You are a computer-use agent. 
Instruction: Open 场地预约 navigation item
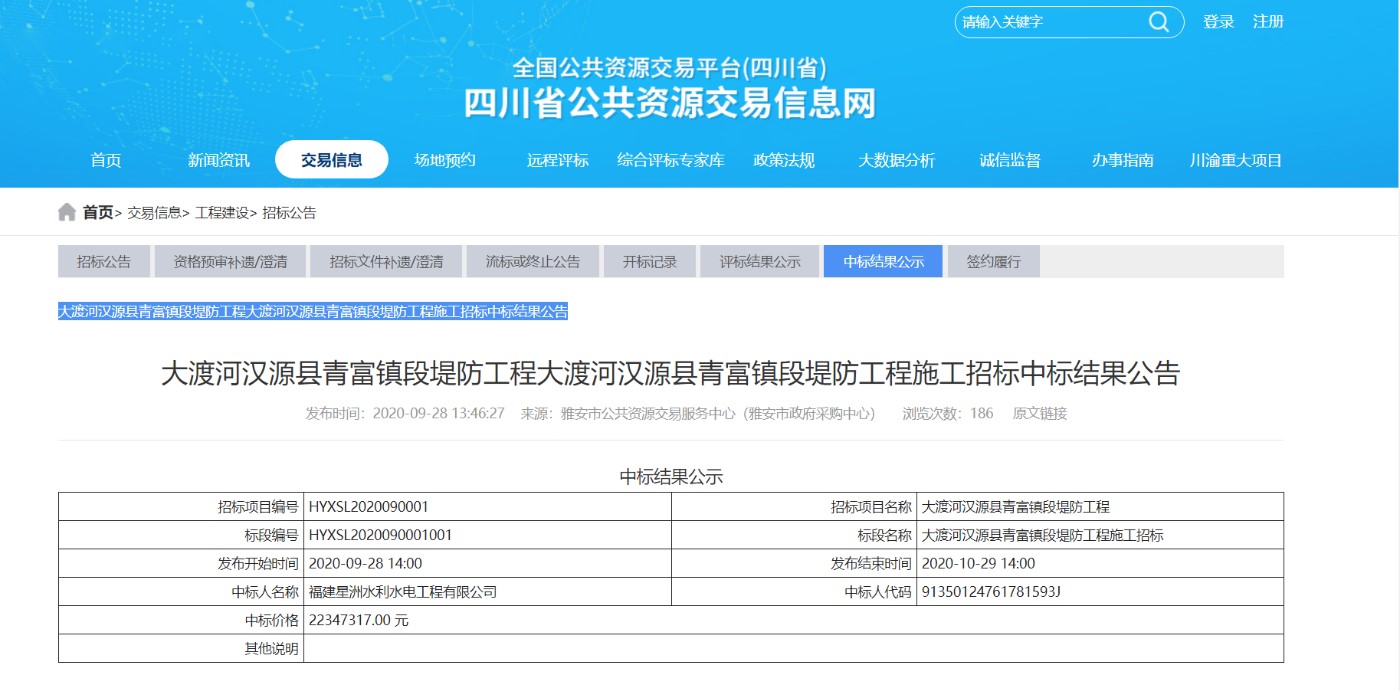click(x=445, y=160)
